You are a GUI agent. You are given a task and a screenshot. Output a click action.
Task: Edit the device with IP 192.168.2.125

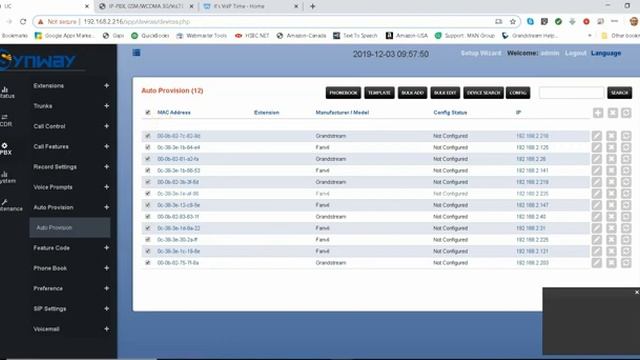click(597, 147)
